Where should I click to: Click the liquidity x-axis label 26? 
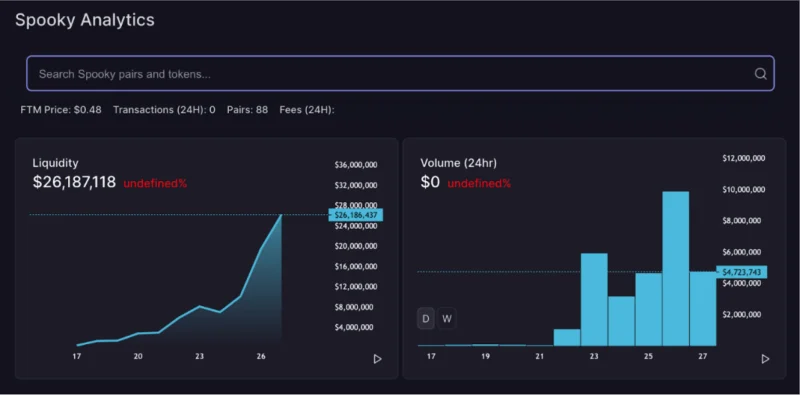[261, 356]
